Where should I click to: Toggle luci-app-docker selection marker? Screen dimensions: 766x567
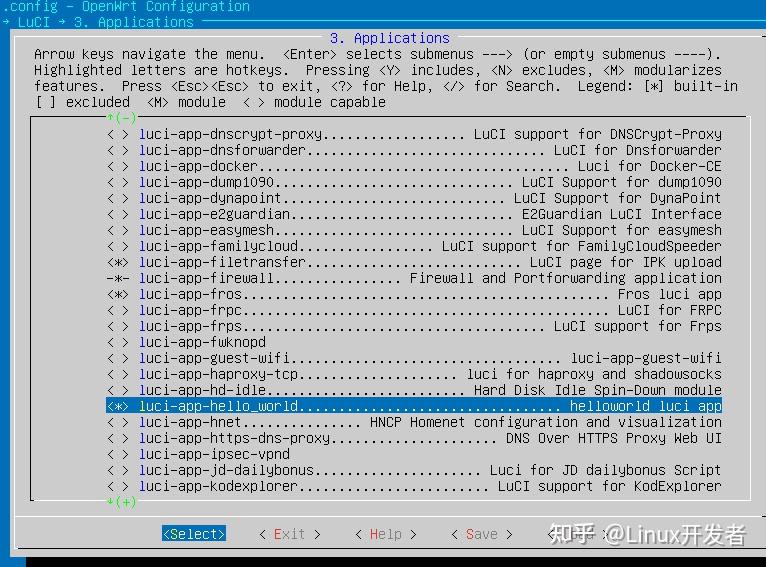118,167
